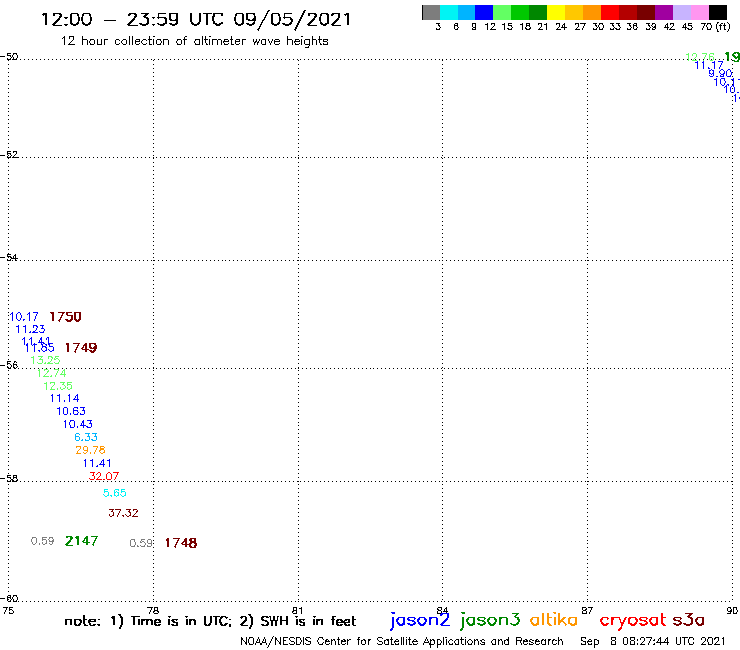740x650 pixels.
Task: Click the longitude axis label 81
Action: [x=298, y=611]
